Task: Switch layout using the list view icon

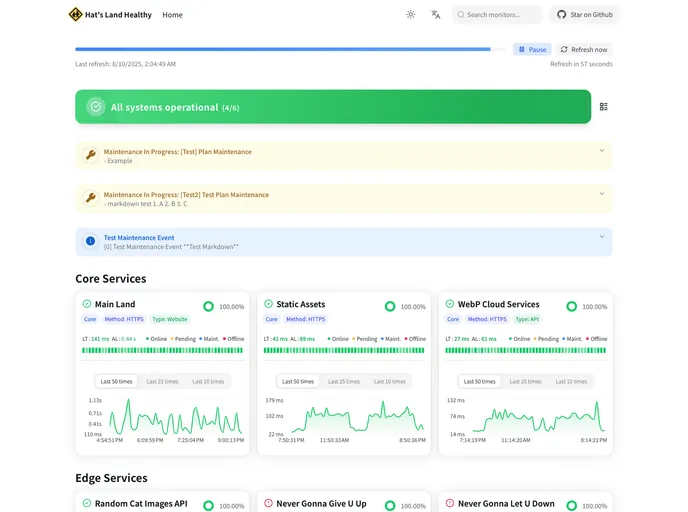Action: coord(604,107)
